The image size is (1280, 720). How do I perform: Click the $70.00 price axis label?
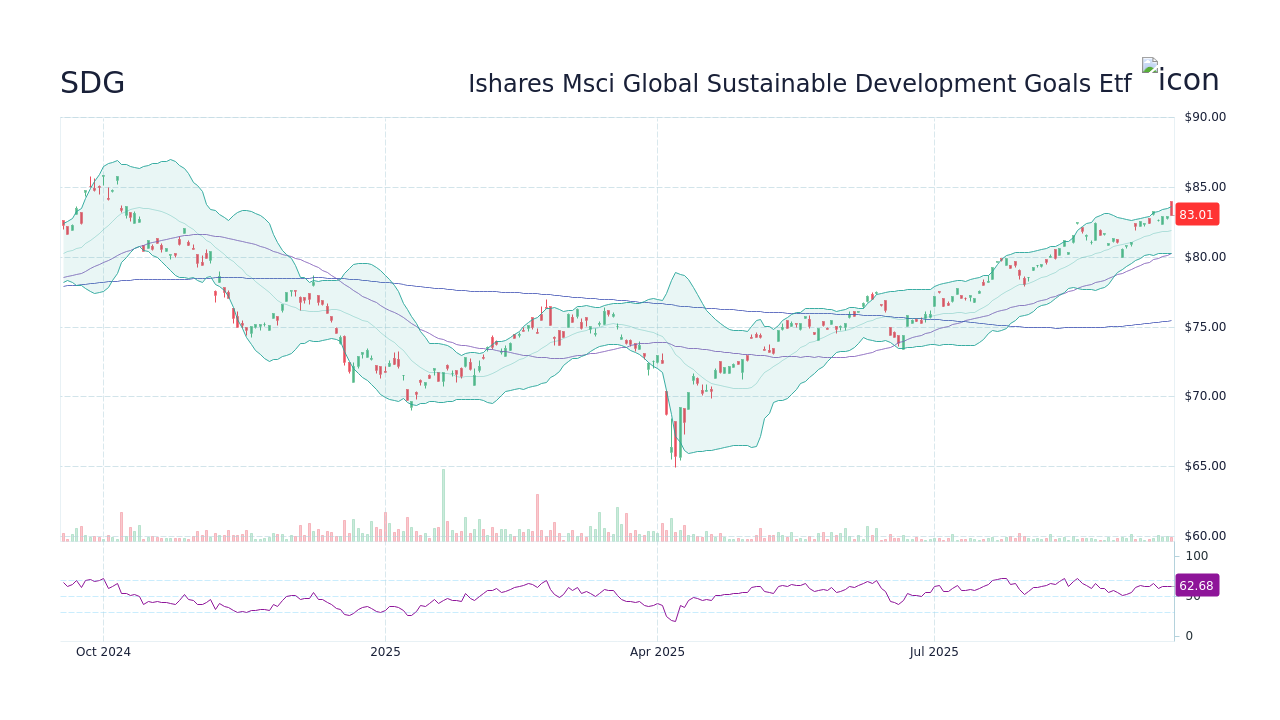(x=1205, y=396)
